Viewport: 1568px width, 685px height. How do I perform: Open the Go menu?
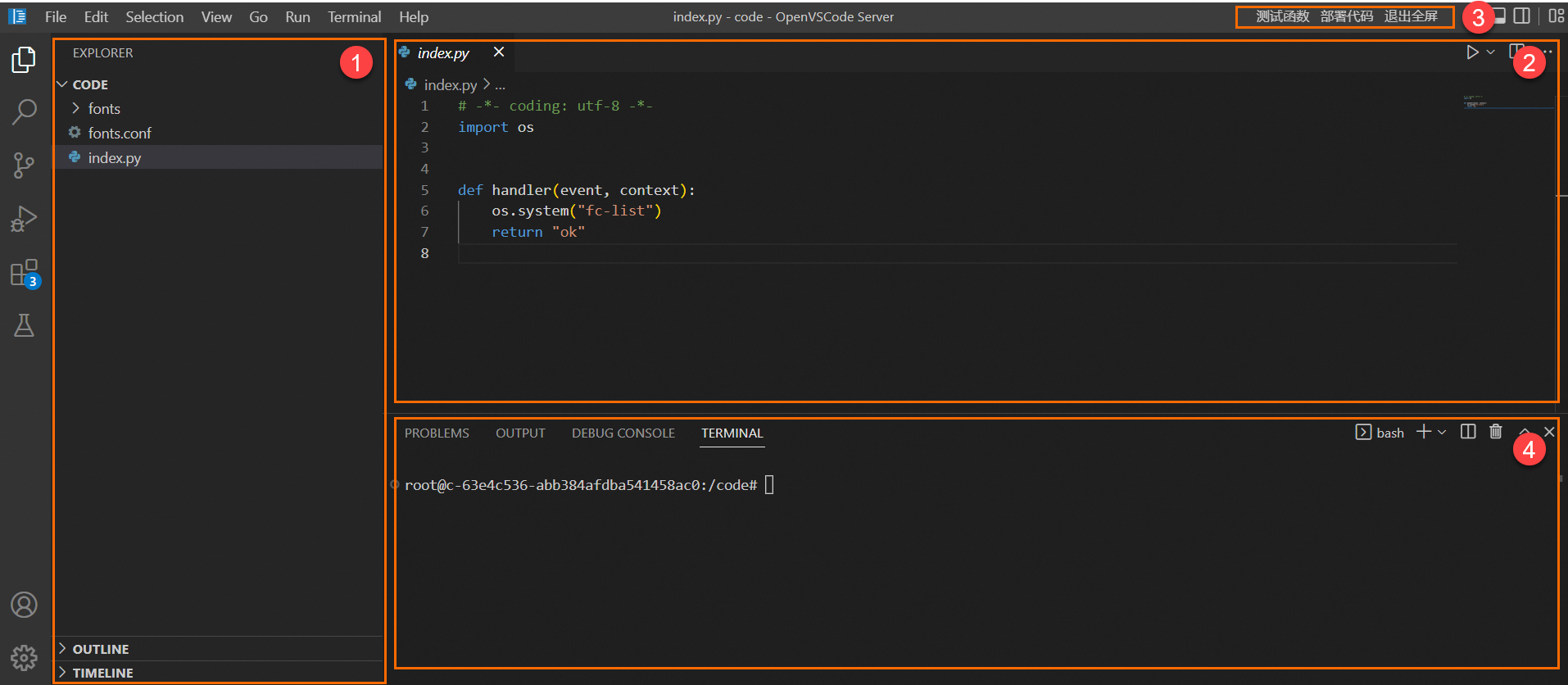click(x=258, y=16)
